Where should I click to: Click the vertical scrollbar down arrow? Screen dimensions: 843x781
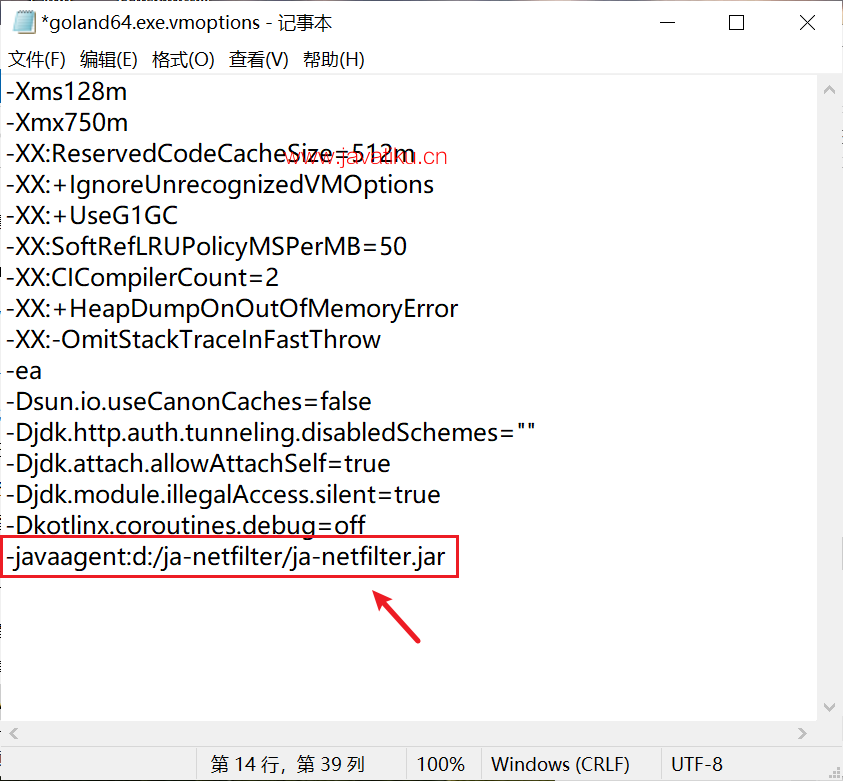[829, 707]
